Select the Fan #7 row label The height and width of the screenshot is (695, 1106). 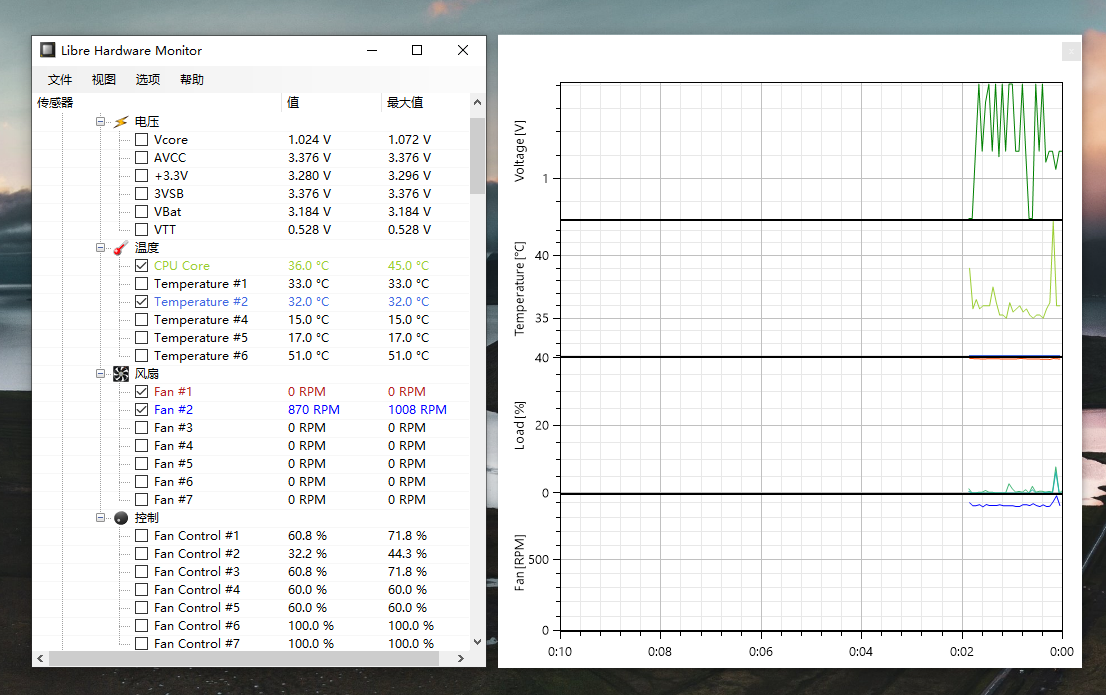(174, 500)
